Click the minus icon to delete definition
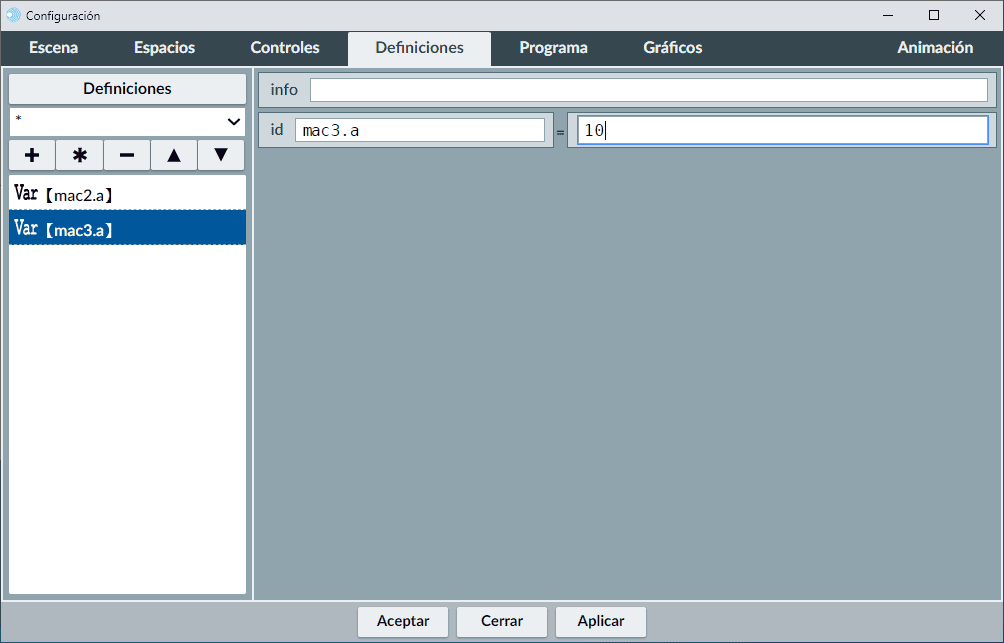The height and width of the screenshot is (643, 1004). coord(127,155)
